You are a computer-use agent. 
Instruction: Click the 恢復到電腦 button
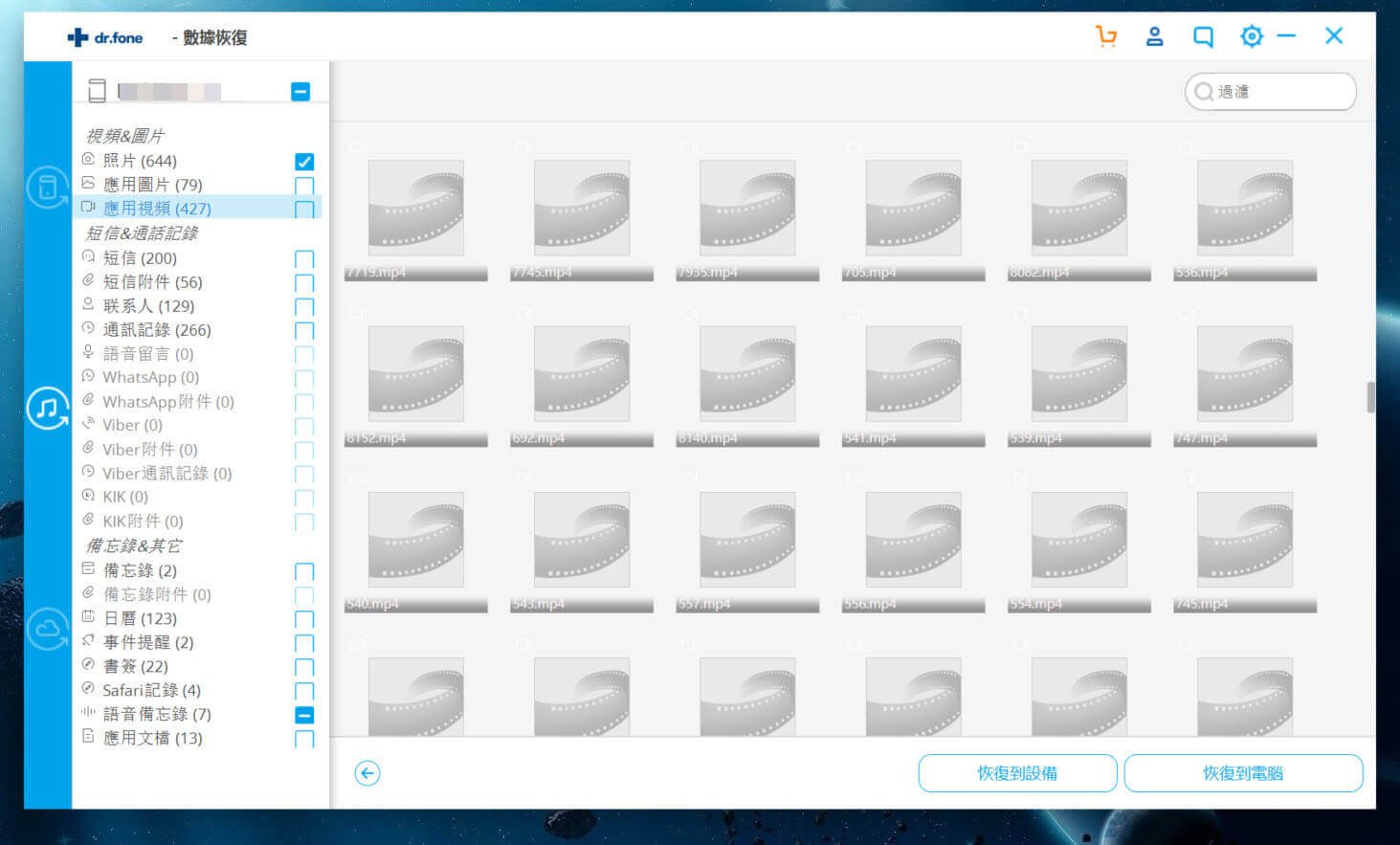point(1243,773)
